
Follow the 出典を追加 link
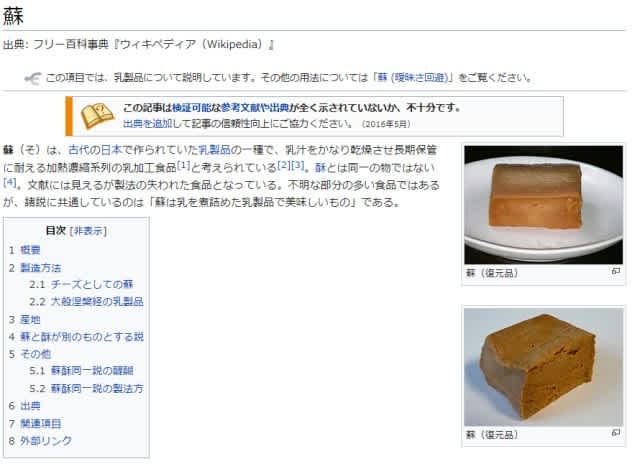tap(147, 124)
